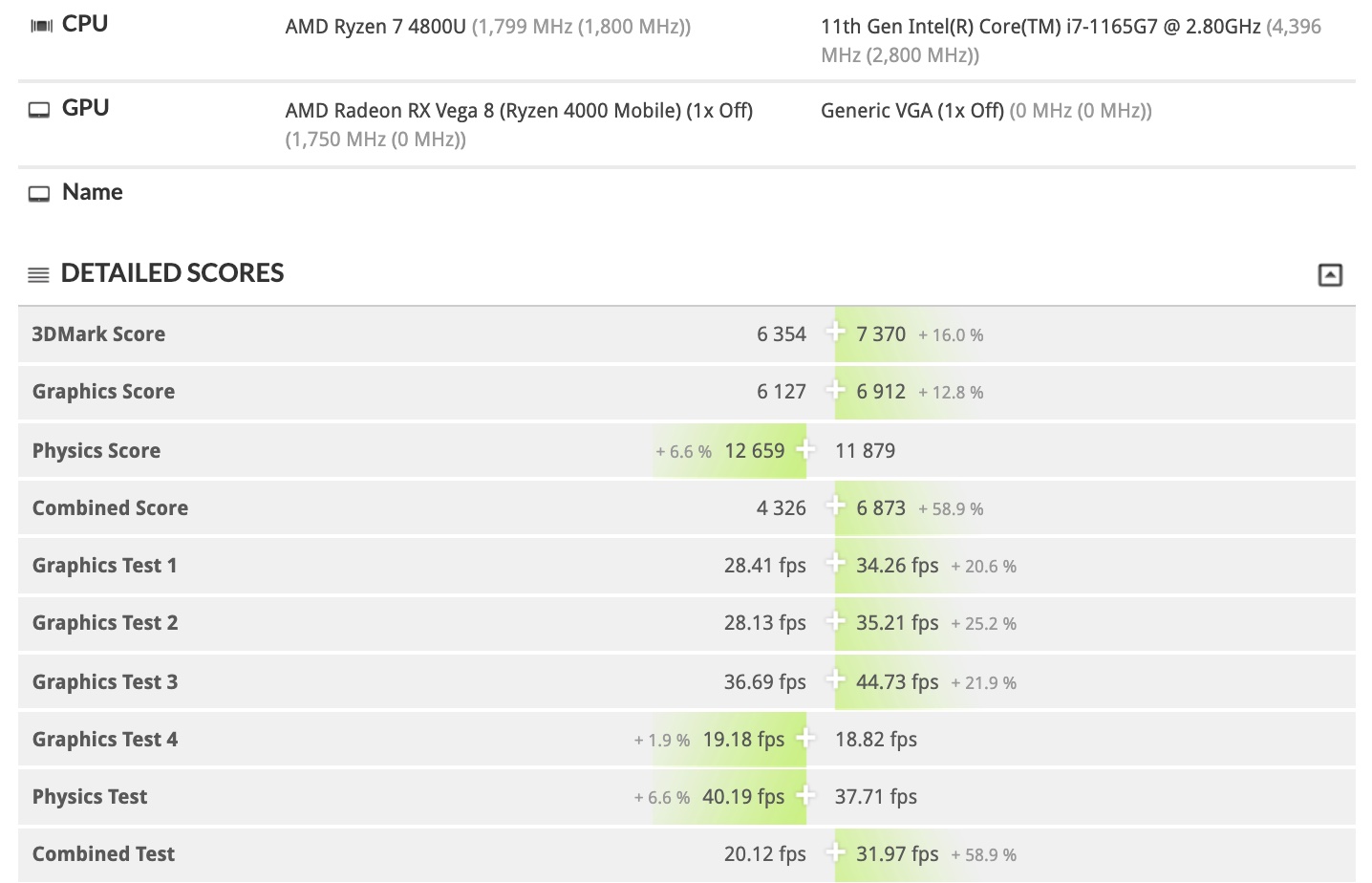
Task: Click the GPU monitor icon
Action: pyautogui.click(x=39, y=110)
